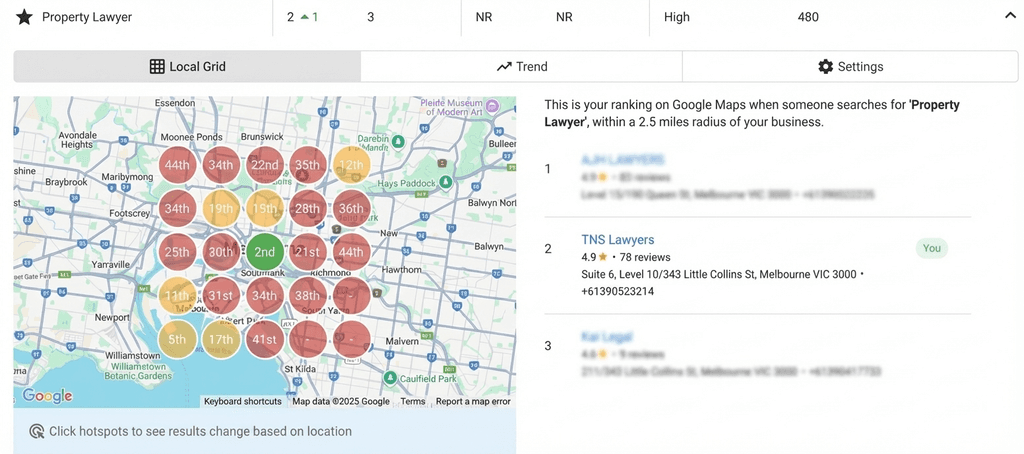Select the 28th rank hotspot

point(308,209)
